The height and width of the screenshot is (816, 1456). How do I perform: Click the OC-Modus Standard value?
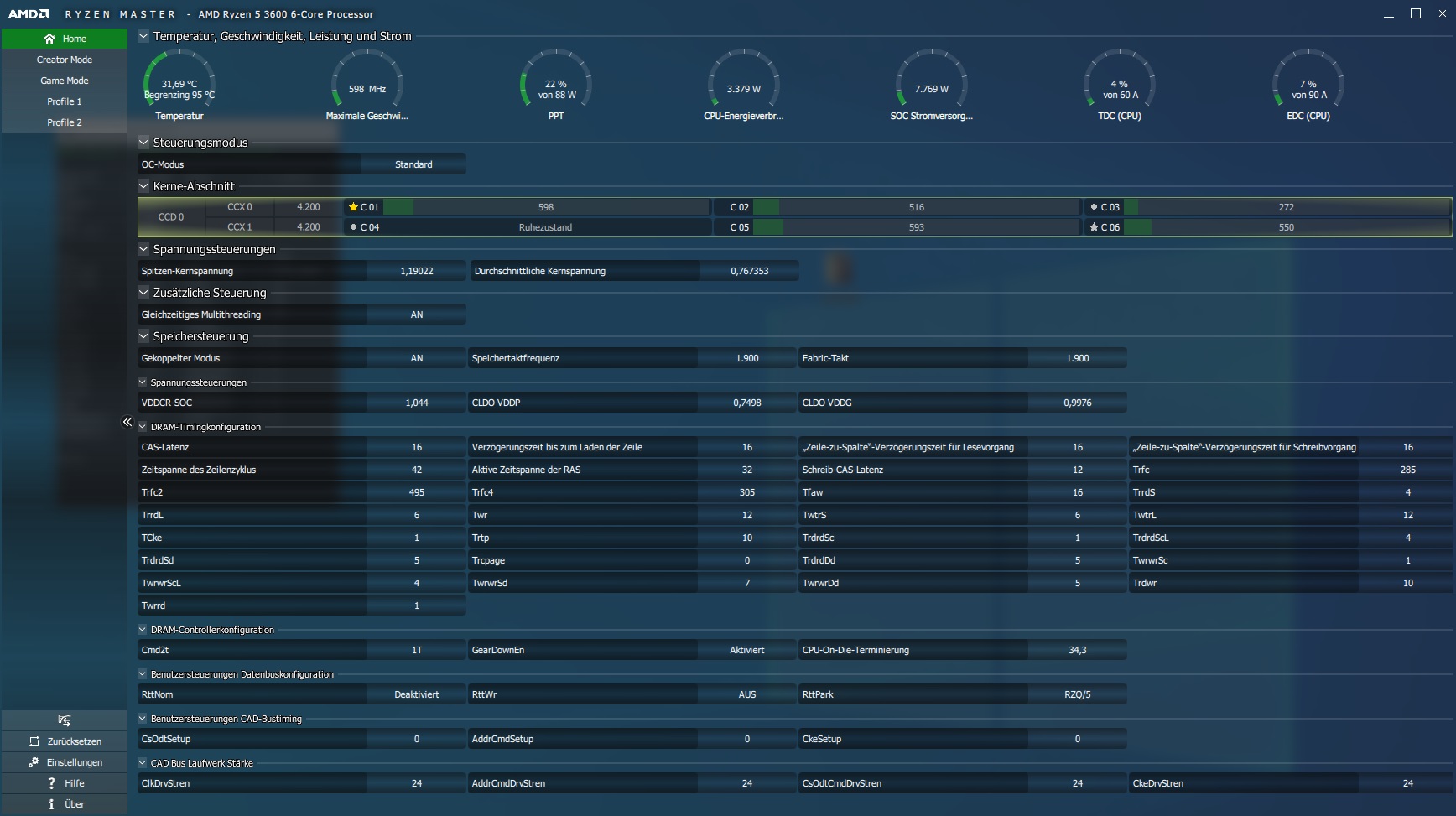(x=414, y=164)
